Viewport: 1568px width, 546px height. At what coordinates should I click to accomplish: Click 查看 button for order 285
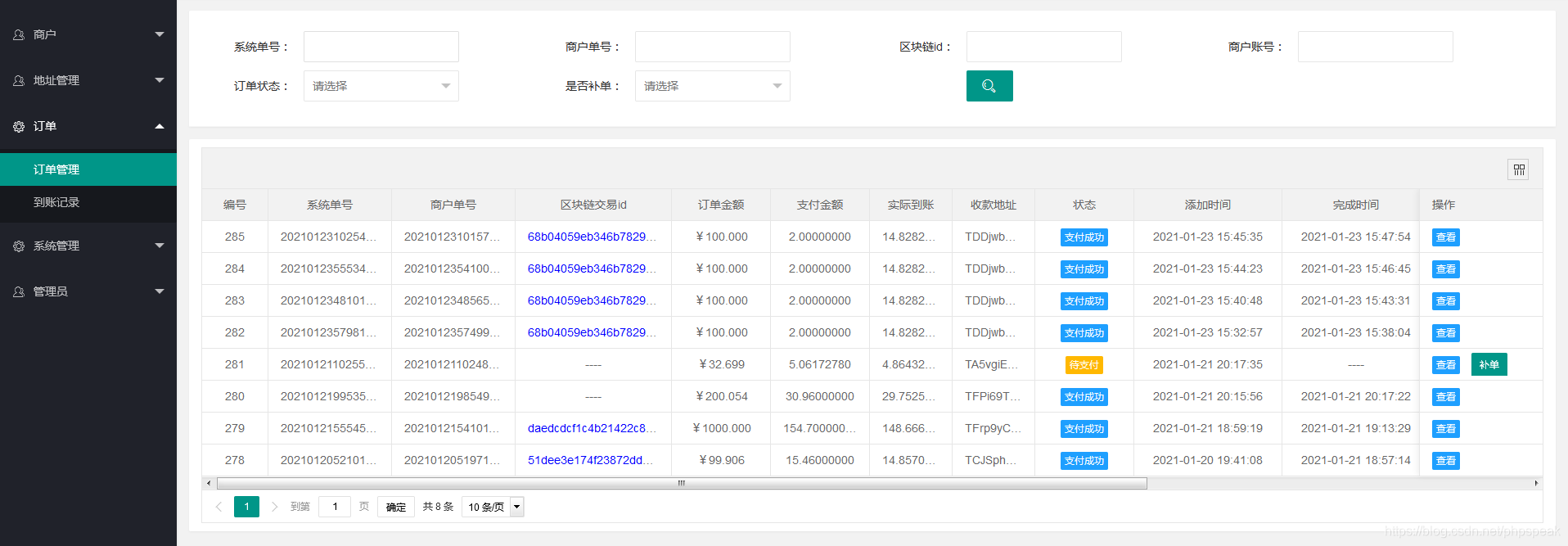(x=1446, y=237)
